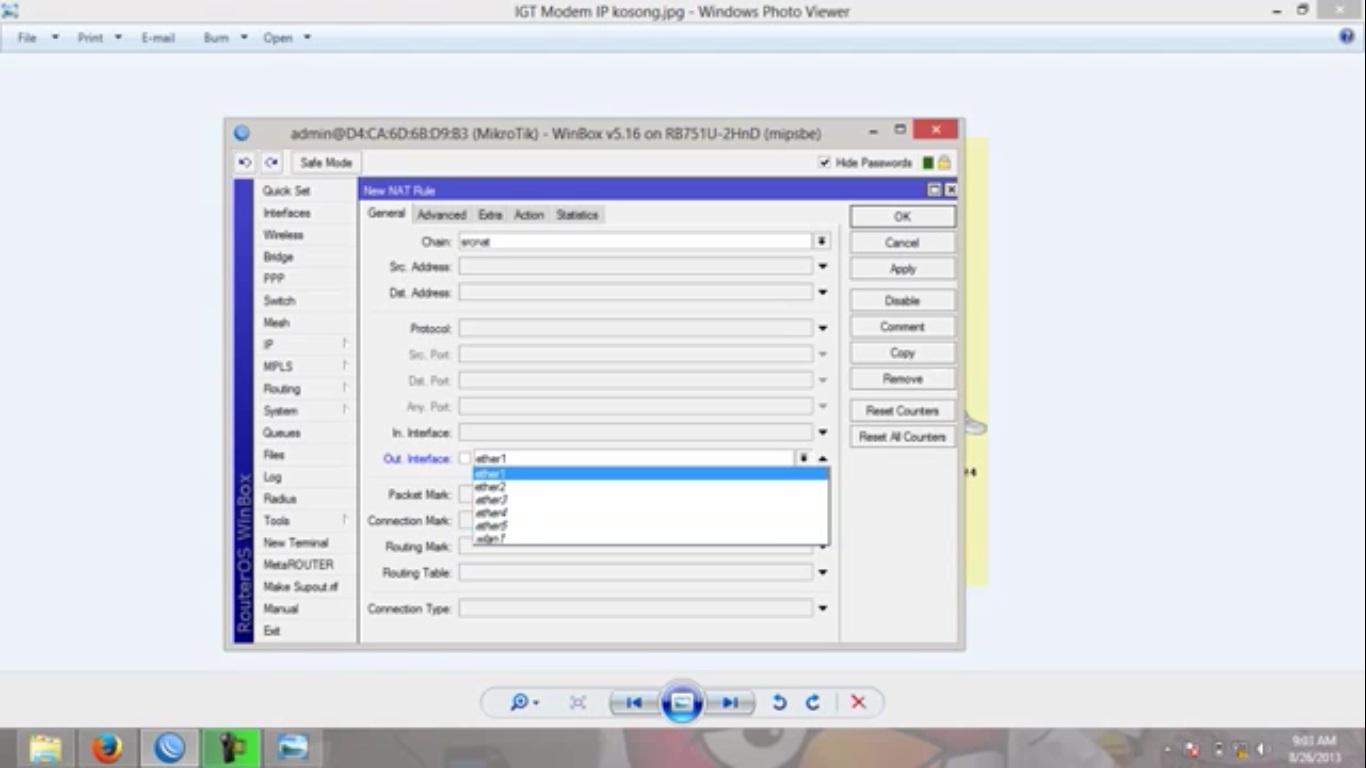Expand the Routing Table field
Screen dimensions: 1366x768
[822, 573]
